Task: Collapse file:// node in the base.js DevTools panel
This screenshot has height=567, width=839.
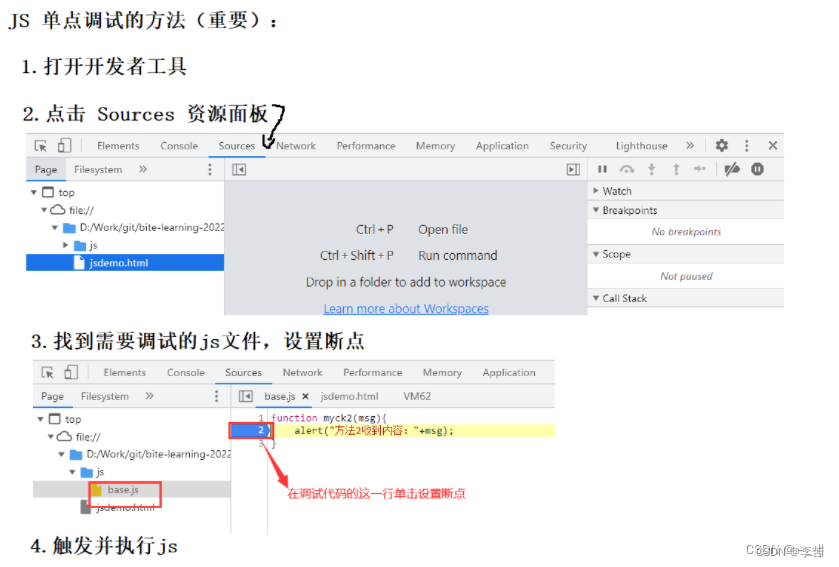Action: [51, 436]
